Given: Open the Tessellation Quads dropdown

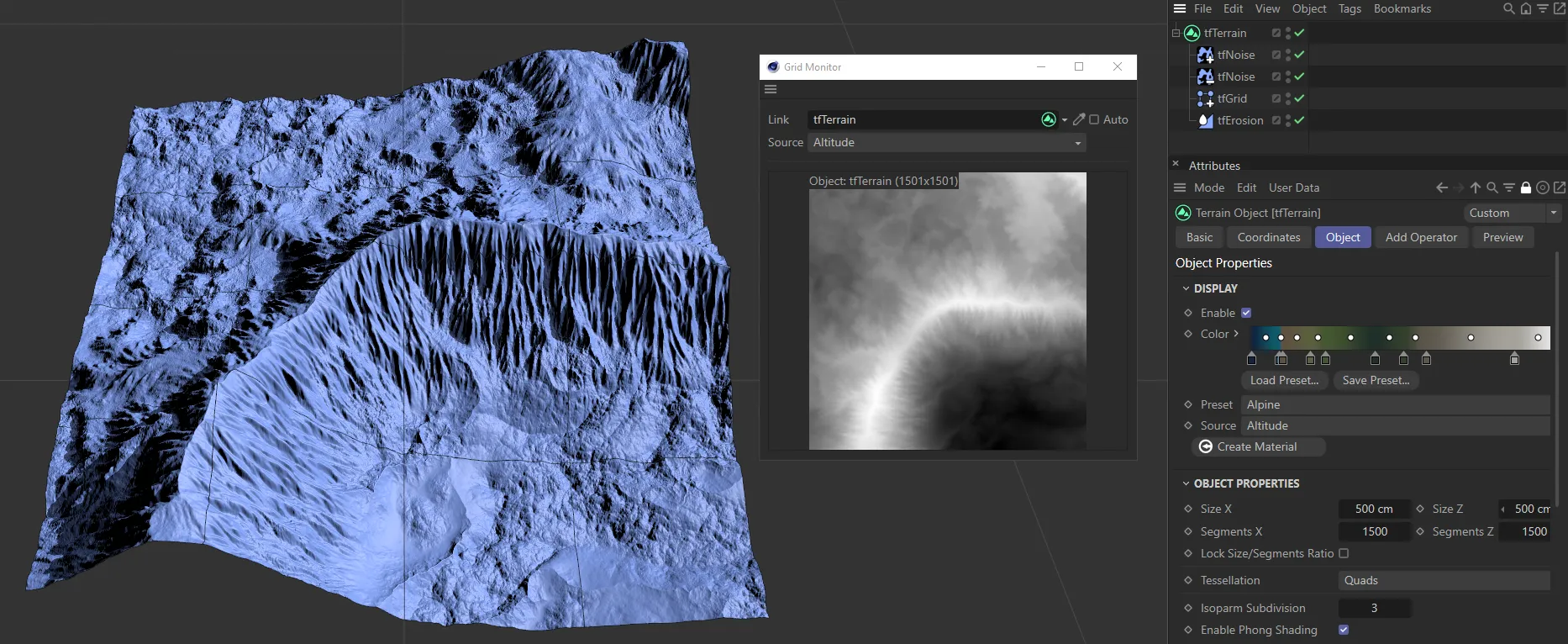Looking at the screenshot, I should point(1443,580).
